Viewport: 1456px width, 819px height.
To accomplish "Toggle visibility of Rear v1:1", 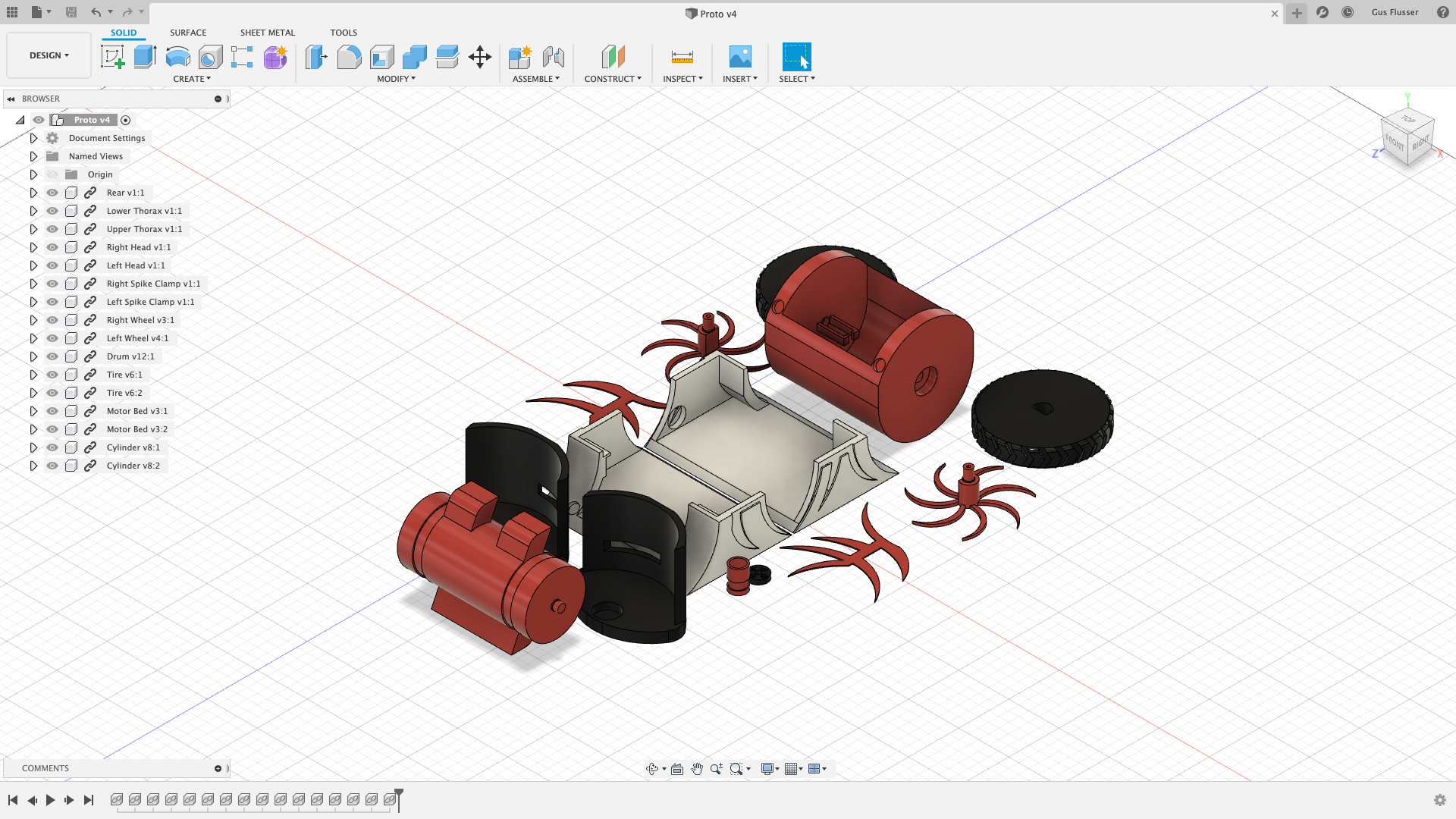I will 52,193.
